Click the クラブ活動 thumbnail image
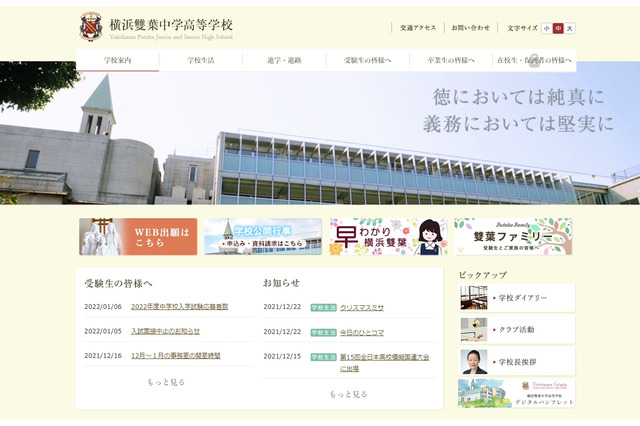640x426 pixels. (474, 329)
